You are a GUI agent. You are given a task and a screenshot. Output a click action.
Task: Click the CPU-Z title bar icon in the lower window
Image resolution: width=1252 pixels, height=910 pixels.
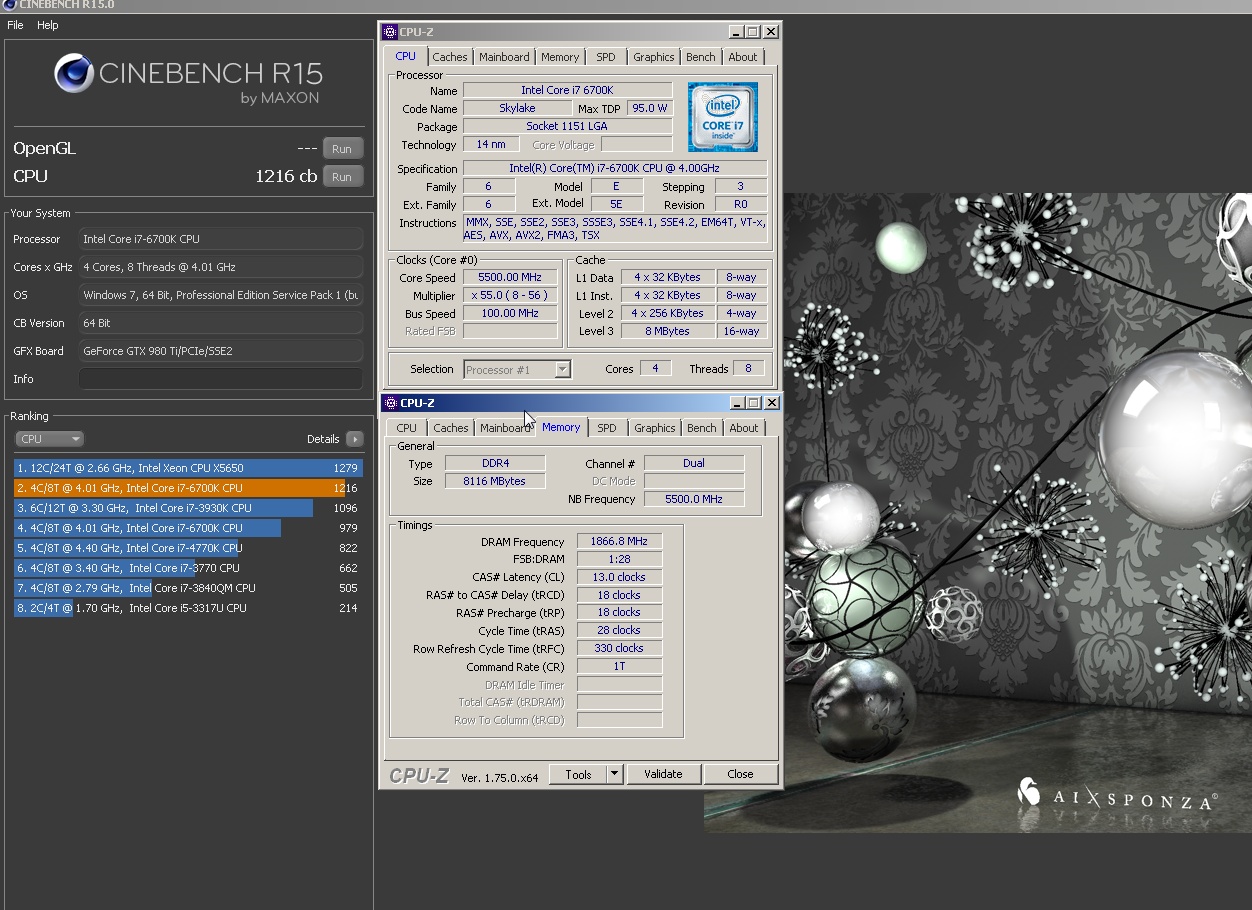(x=390, y=403)
